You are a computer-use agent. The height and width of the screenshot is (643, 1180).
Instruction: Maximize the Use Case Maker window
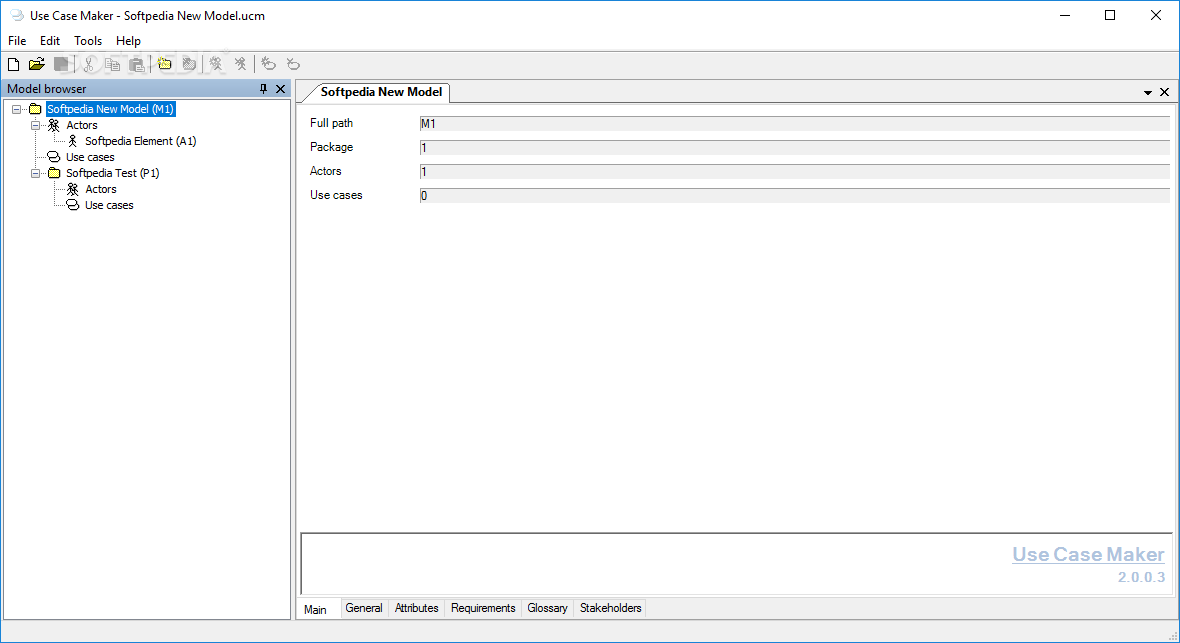1110,15
